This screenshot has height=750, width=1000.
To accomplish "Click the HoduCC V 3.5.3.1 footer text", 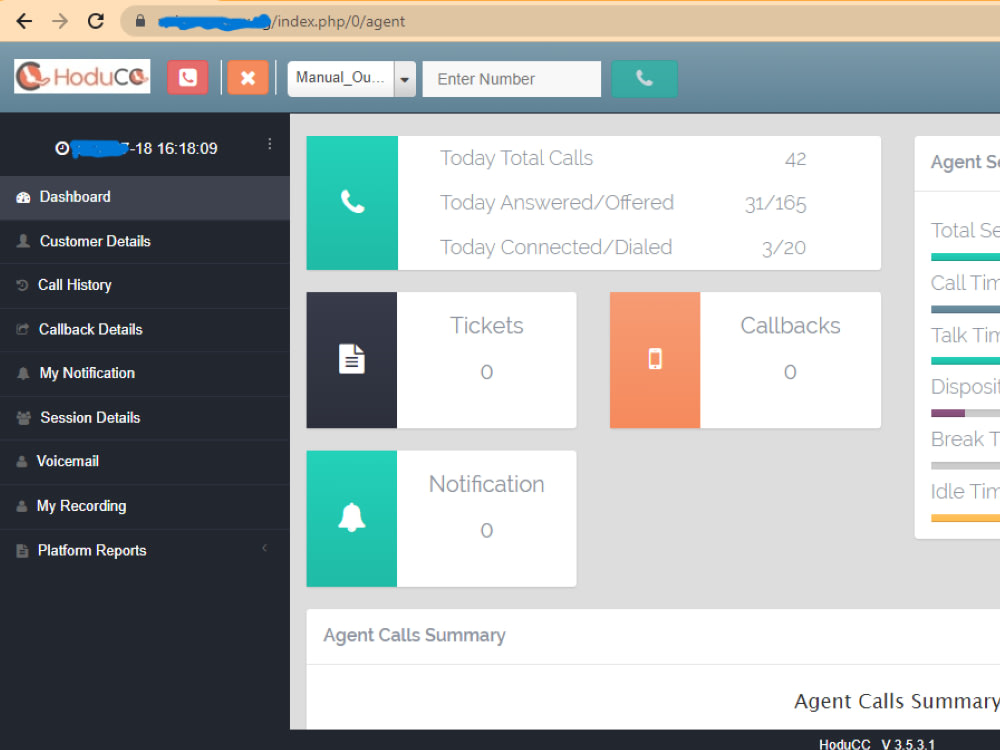I will [877, 744].
